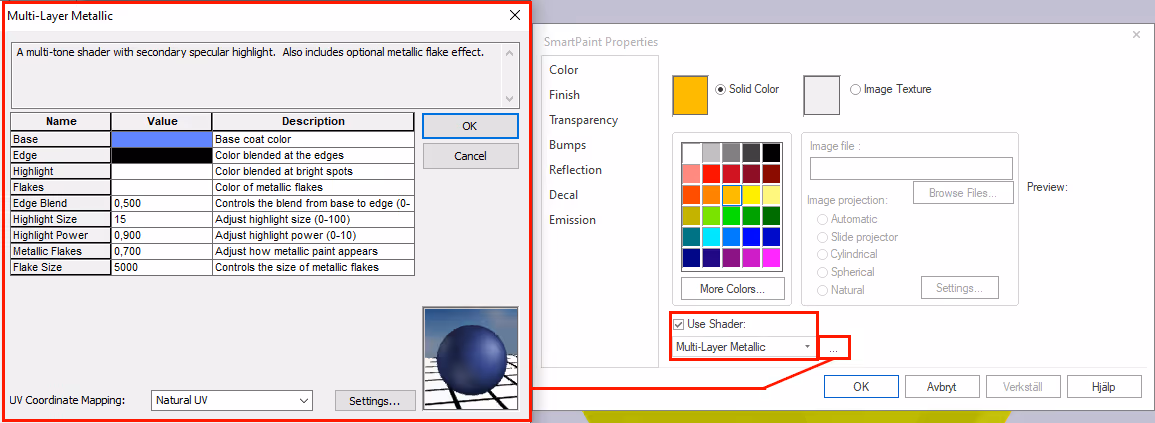Viewport: 1155px width, 423px height.
Task: Select the Base coat color value swatch
Action: 161,139
